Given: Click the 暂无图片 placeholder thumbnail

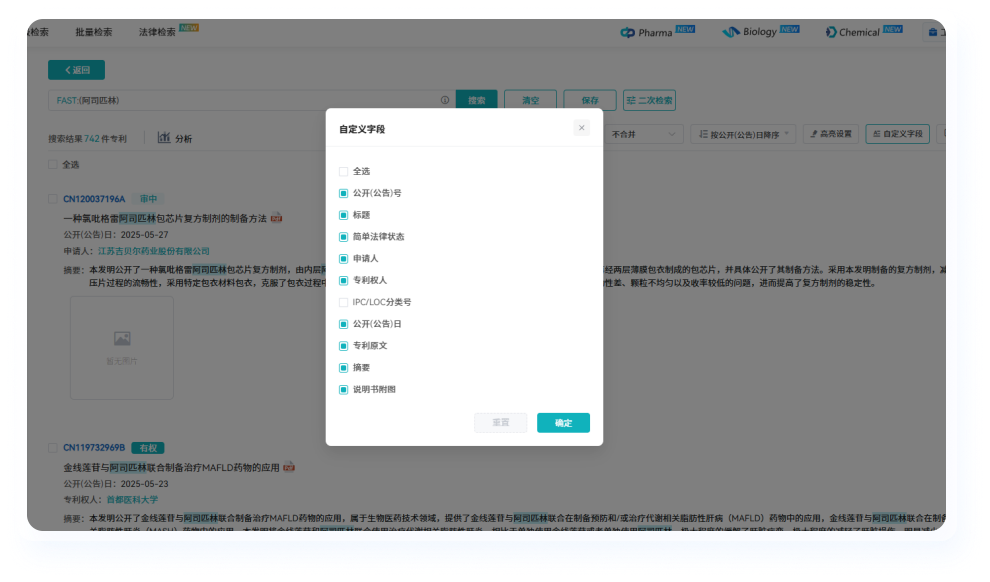Looking at the screenshot, I should [x=122, y=348].
